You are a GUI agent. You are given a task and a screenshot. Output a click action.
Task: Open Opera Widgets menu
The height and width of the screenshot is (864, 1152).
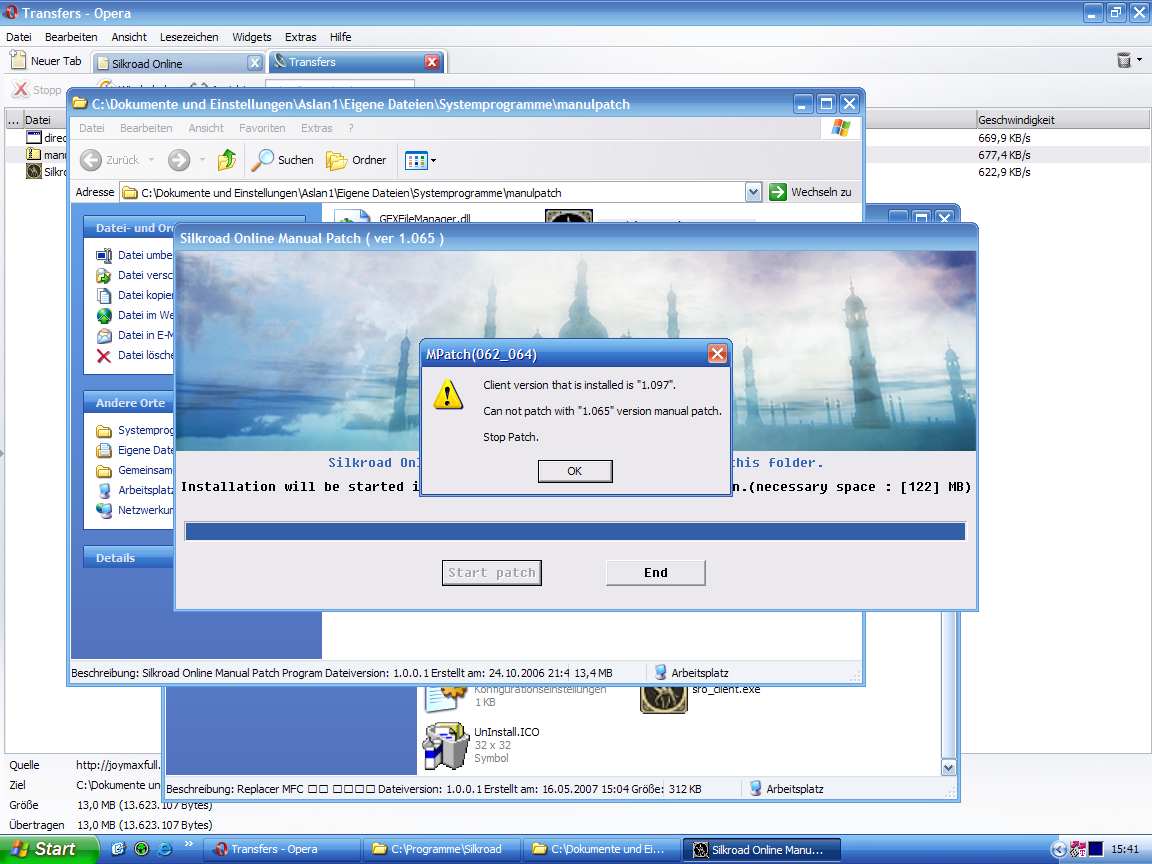[x=251, y=37]
